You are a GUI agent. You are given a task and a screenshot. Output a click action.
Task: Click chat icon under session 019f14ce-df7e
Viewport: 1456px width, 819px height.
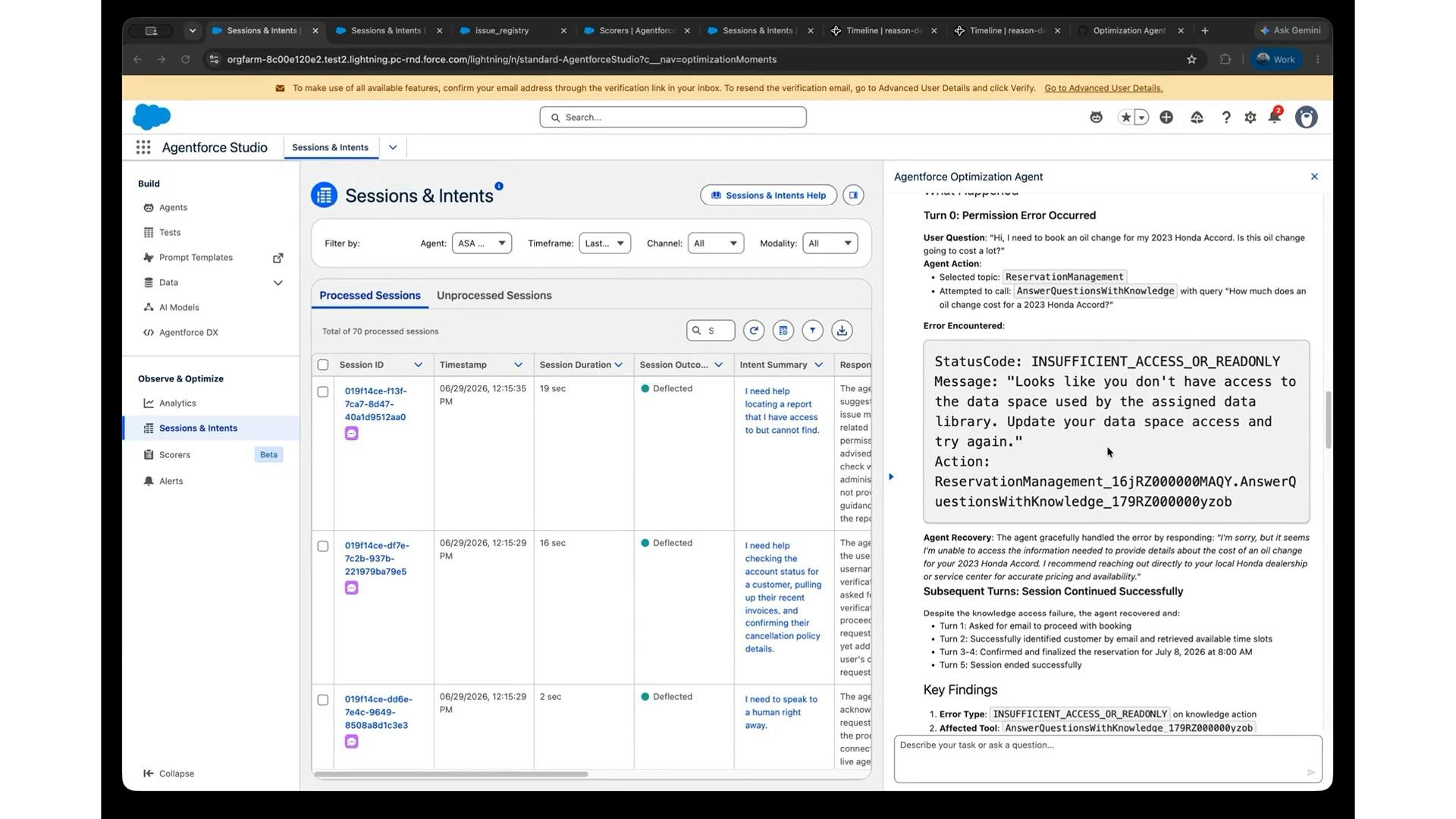tap(351, 588)
